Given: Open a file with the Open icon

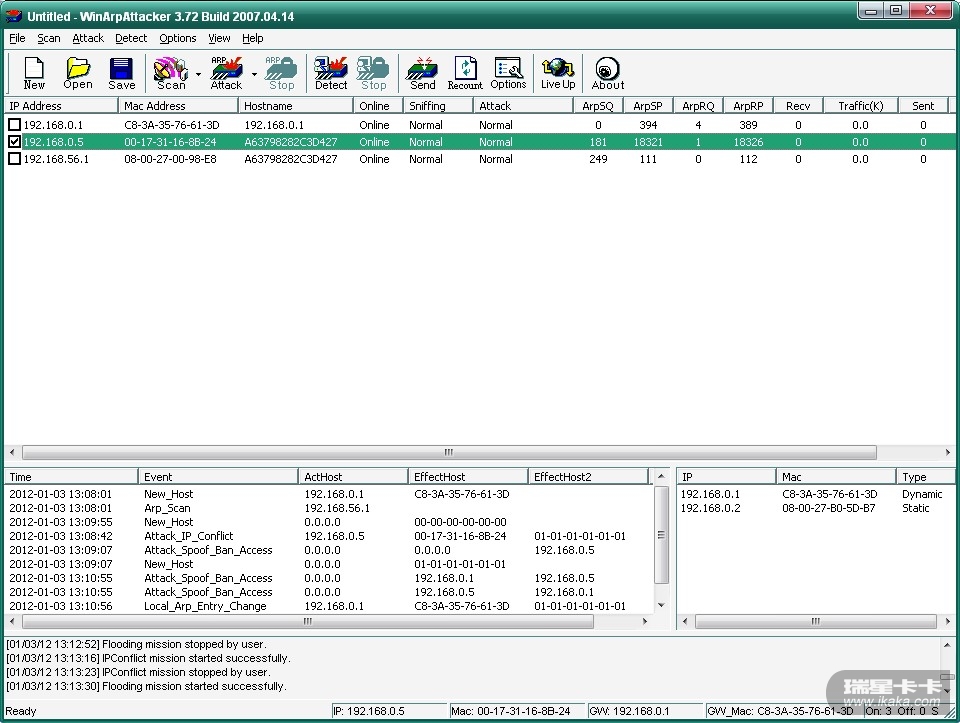Looking at the screenshot, I should pyautogui.click(x=78, y=72).
